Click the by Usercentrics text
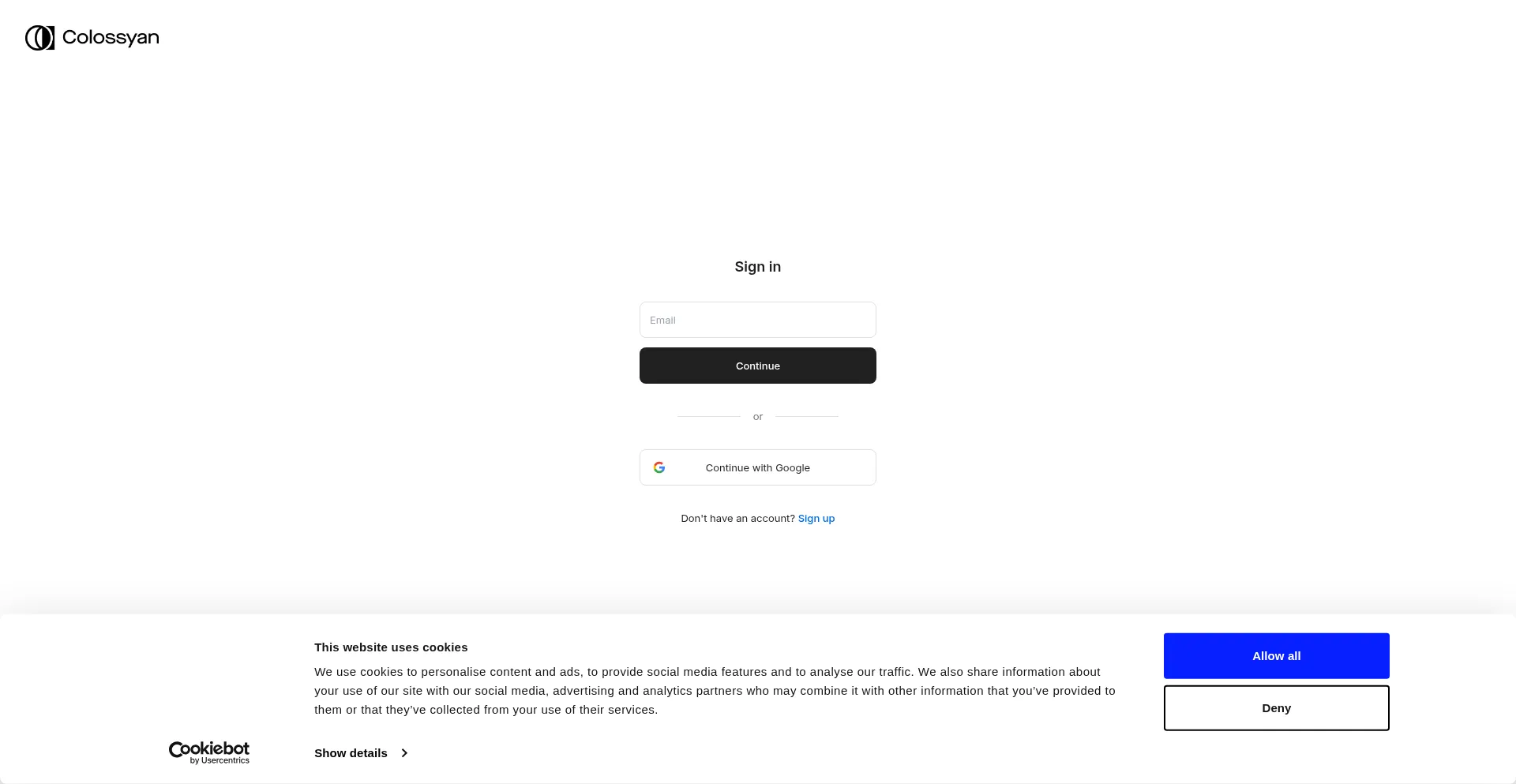 tap(220, 760)
